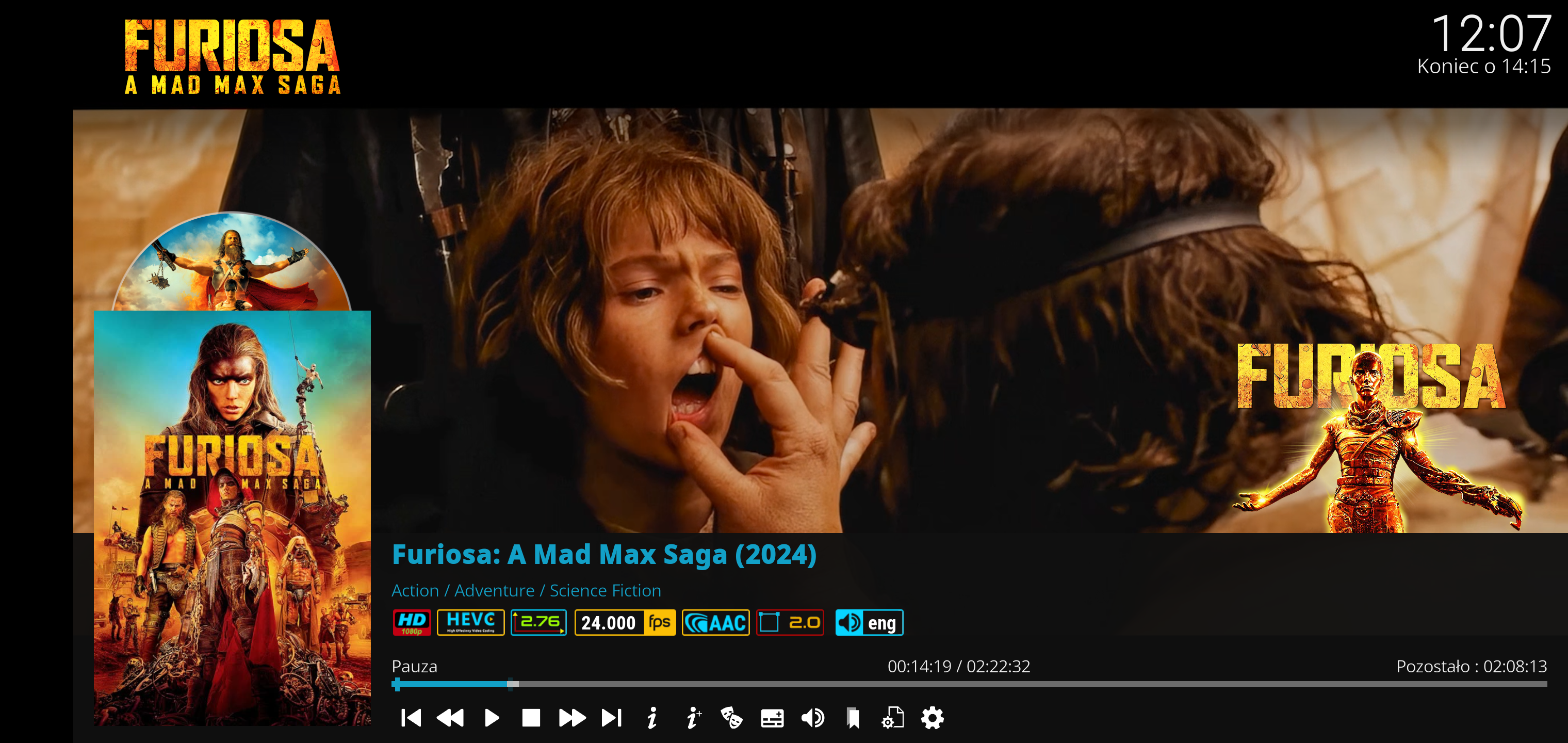Open the movie info icon
This screenshot has height=743, width=1568.
[652, 718]
